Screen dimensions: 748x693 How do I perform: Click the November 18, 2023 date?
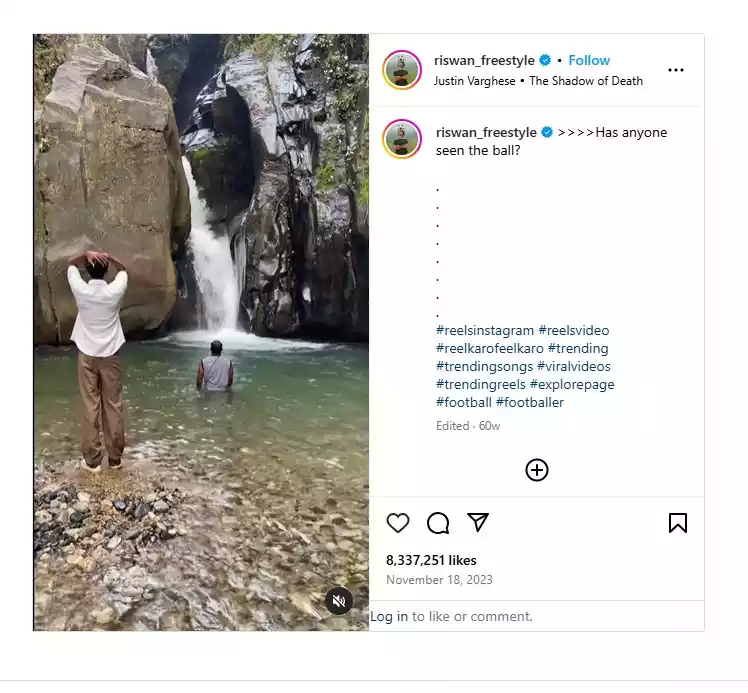(439, 580)
